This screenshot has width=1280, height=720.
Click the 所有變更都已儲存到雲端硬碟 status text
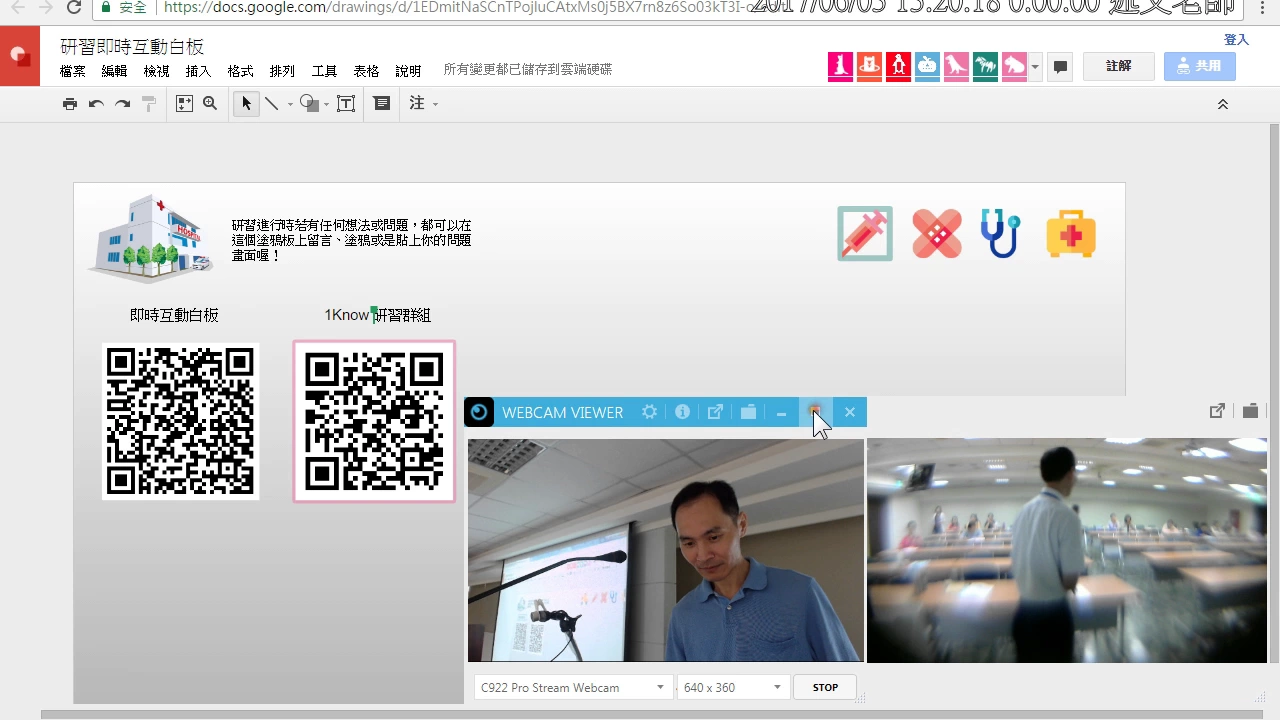pyautogui.click(x=528, y=70)
